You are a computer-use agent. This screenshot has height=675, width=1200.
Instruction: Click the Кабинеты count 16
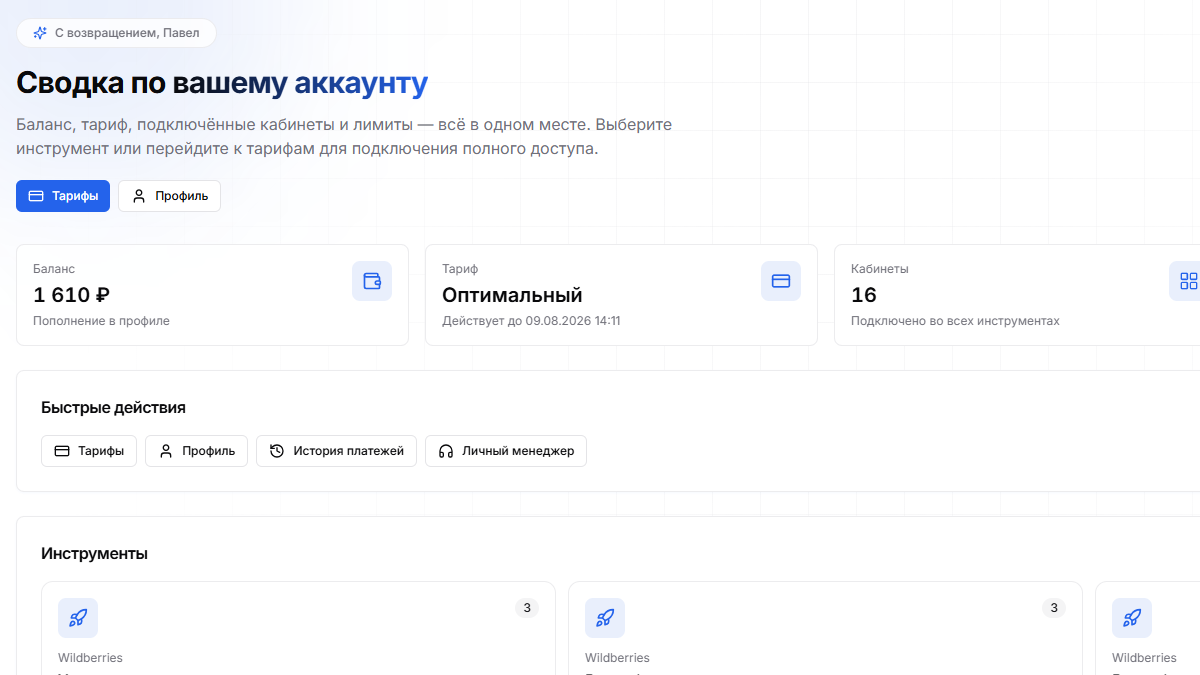(864, 295)
